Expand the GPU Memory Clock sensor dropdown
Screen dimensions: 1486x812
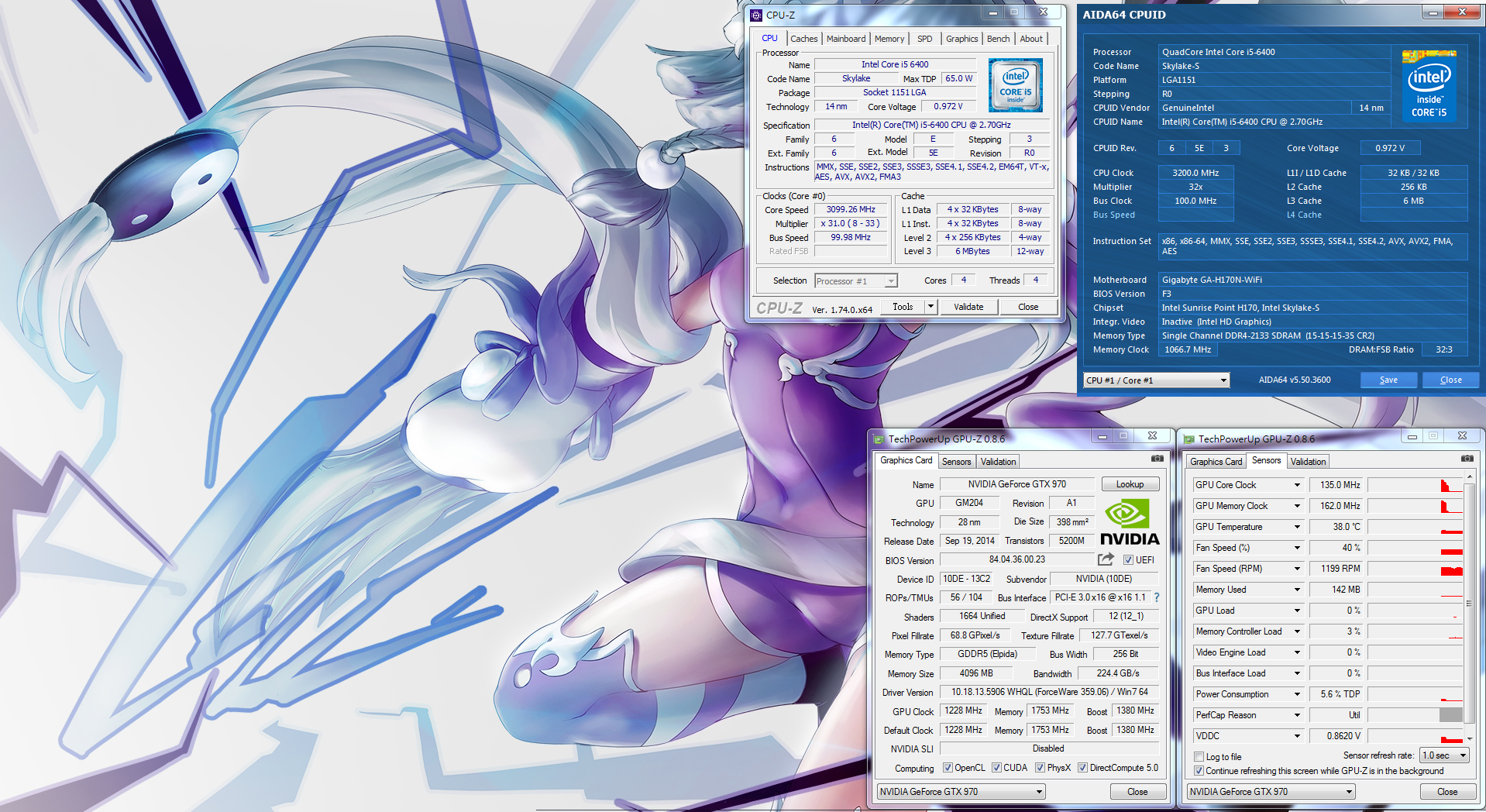(x=1297, y=506)
